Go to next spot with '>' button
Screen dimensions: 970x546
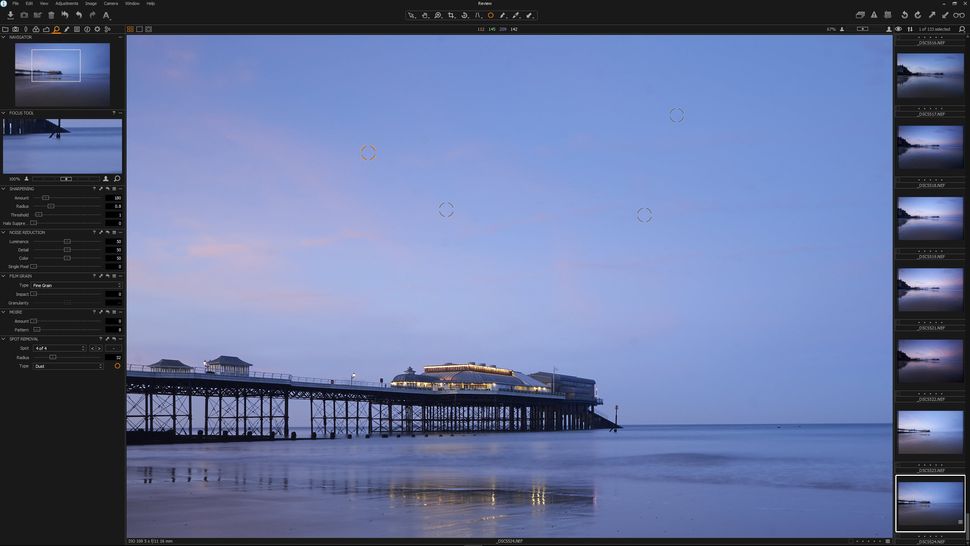tap(99, 348)
